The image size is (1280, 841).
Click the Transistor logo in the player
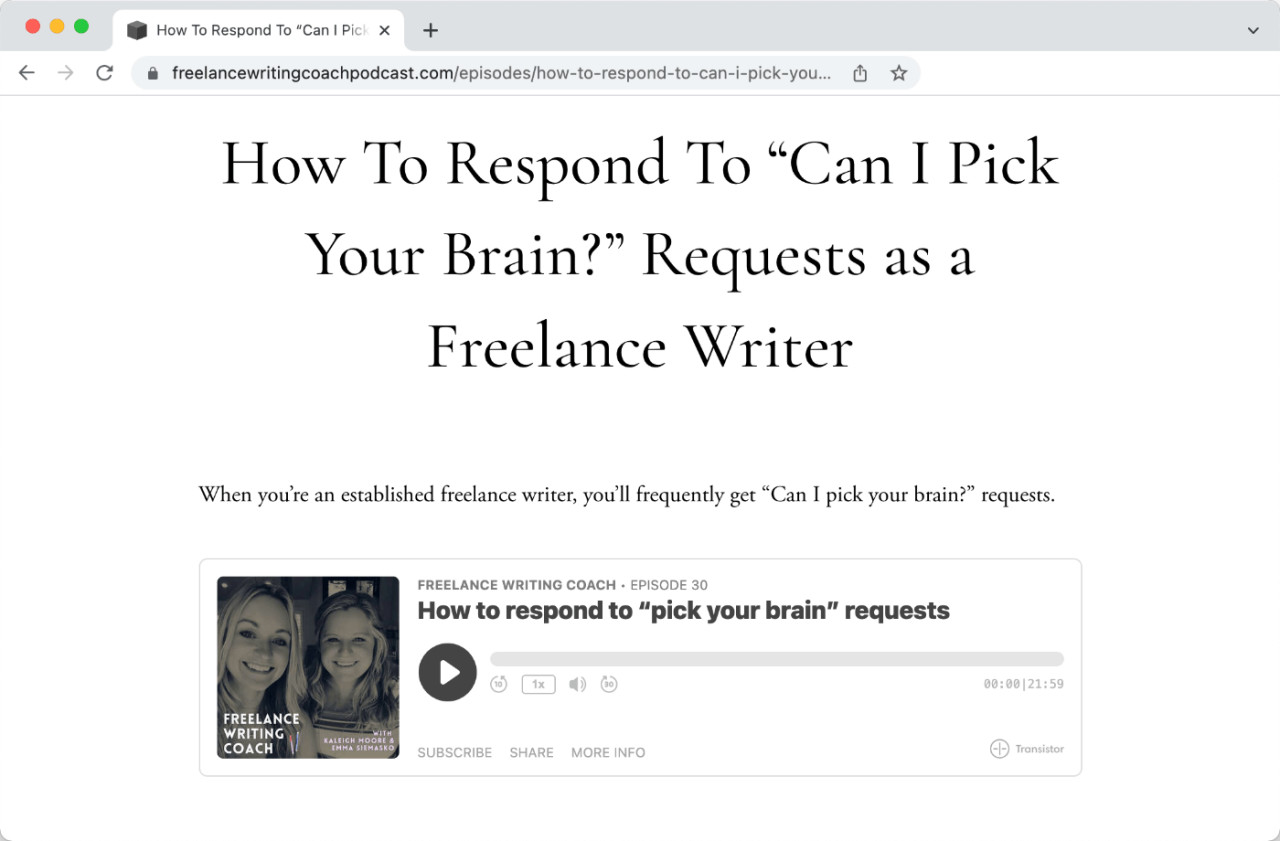point(1026,748)
